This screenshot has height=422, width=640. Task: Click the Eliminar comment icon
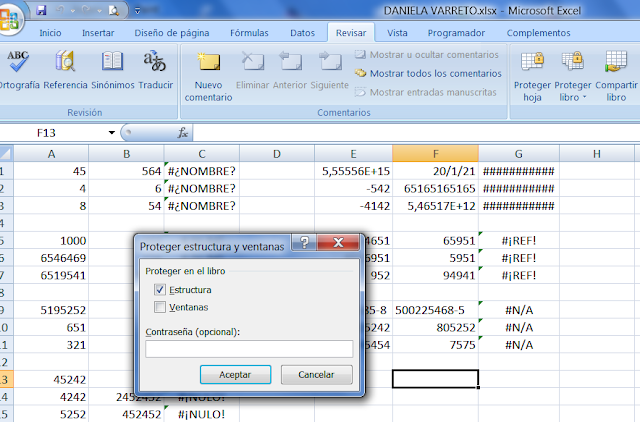(252, 69)
